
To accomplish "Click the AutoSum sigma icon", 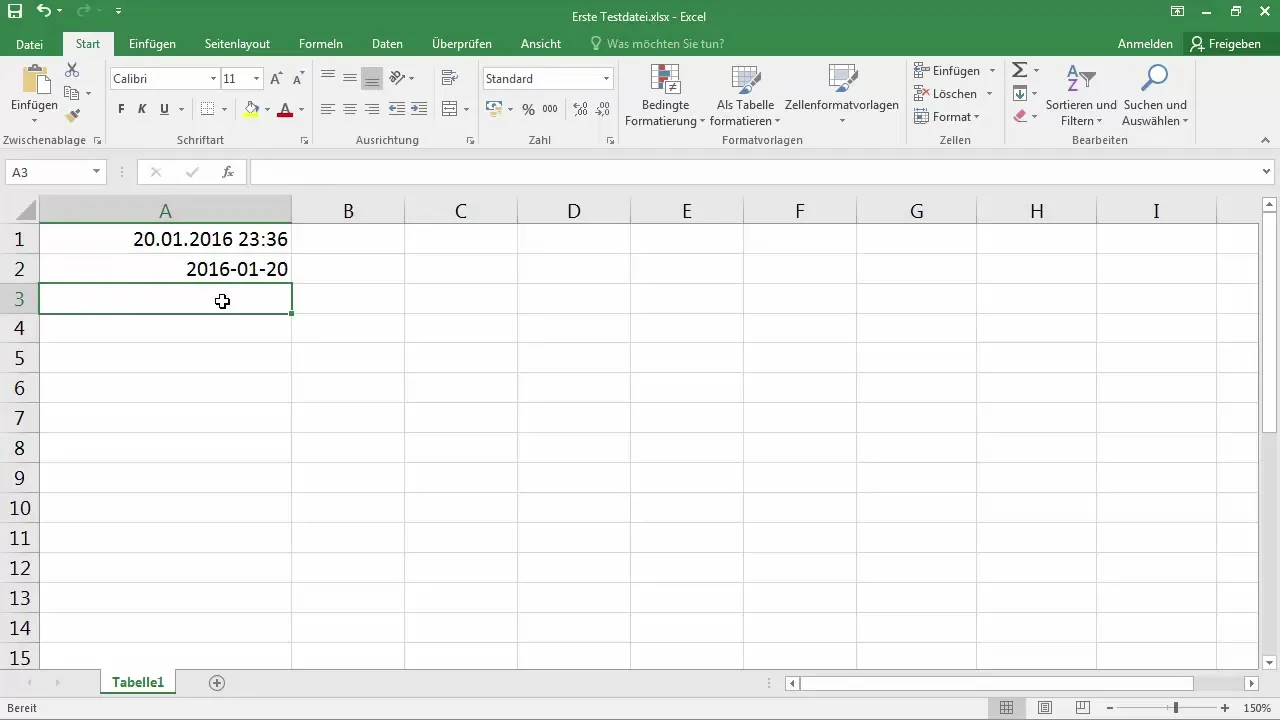I will point(1019,71).
